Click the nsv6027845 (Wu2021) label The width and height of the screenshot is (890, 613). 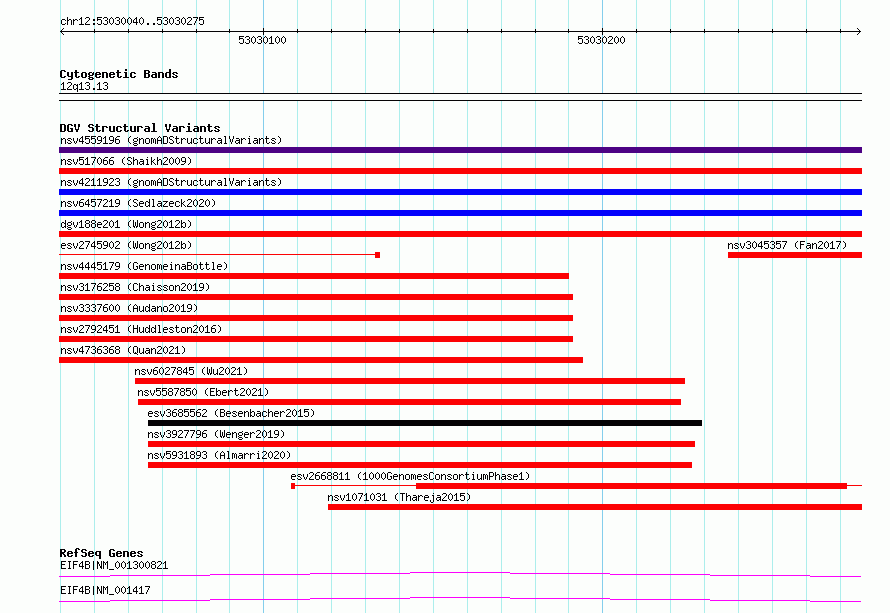[191, 371]
